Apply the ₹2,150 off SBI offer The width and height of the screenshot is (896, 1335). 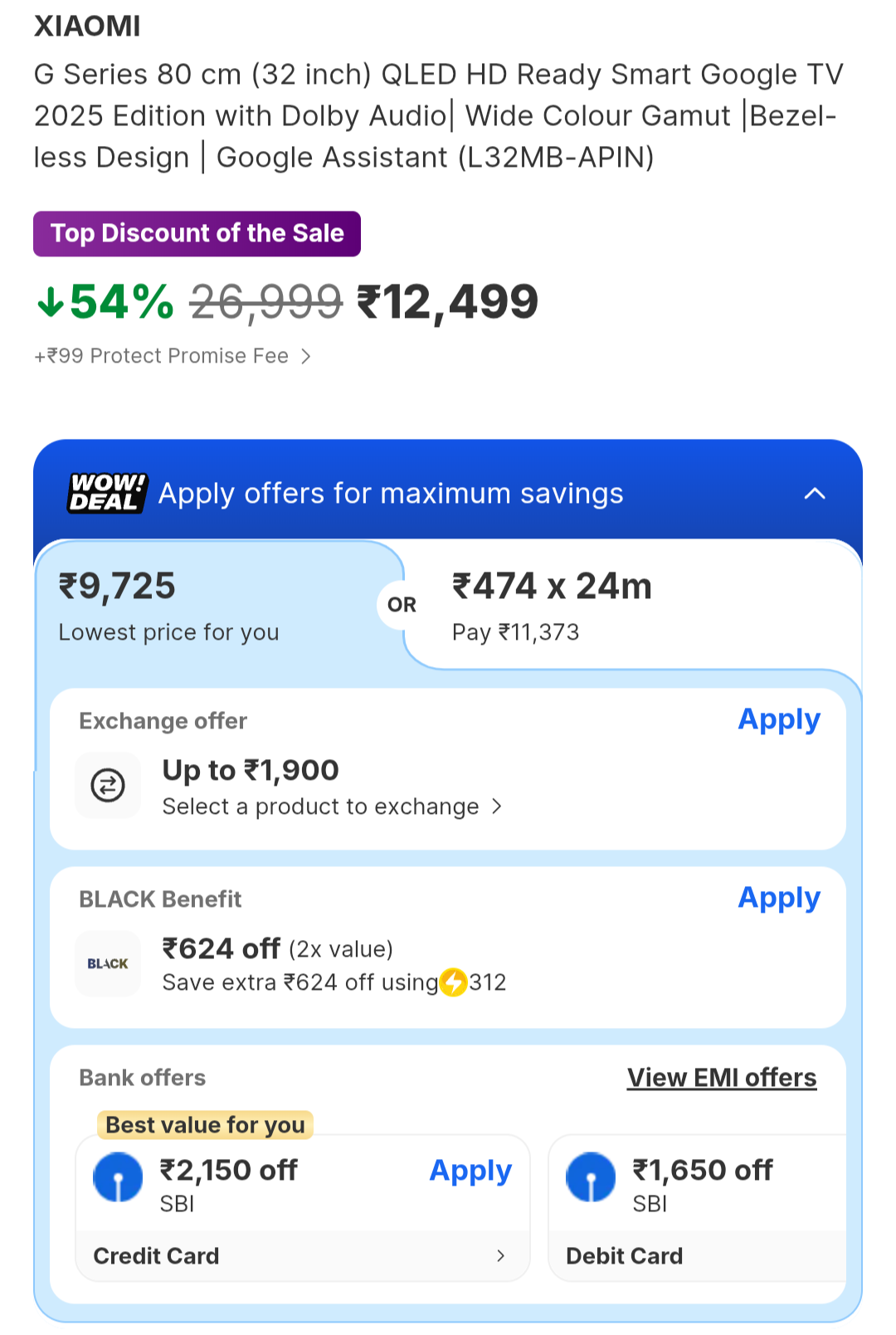[470, 1171]
